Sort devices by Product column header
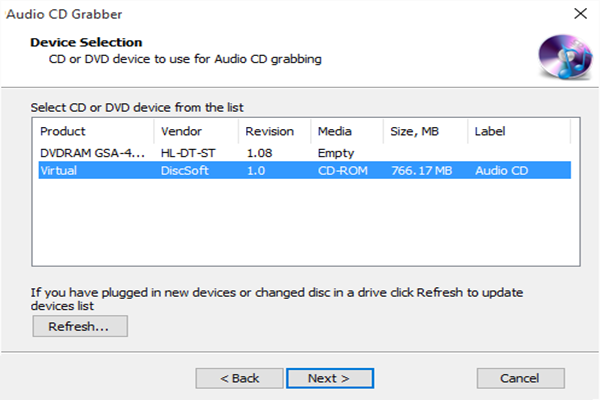Image resolution: width=600 pixels, height=400 pixels. point(94,131)
